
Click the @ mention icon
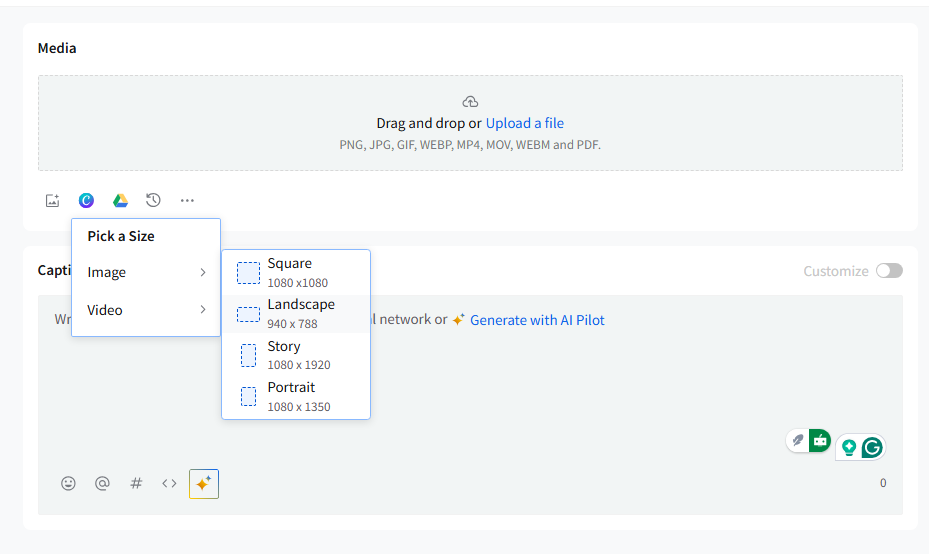coord(102,483)
